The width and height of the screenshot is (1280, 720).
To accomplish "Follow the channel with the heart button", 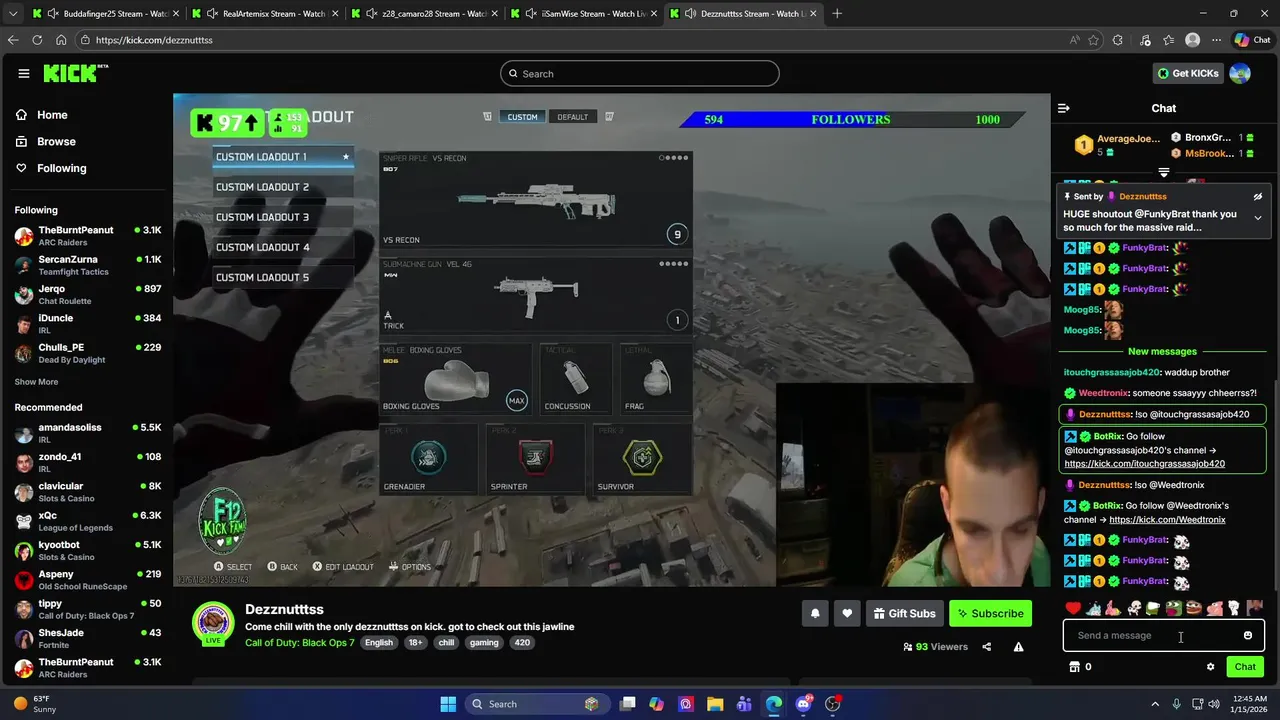I will pyautogui.click(x=847, y=613).
